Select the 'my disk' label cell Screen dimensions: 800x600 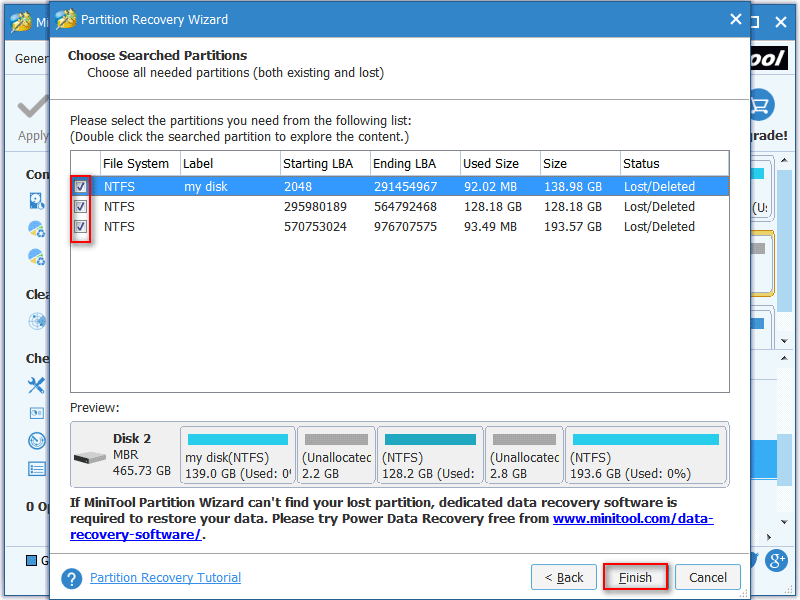(206, 187)
